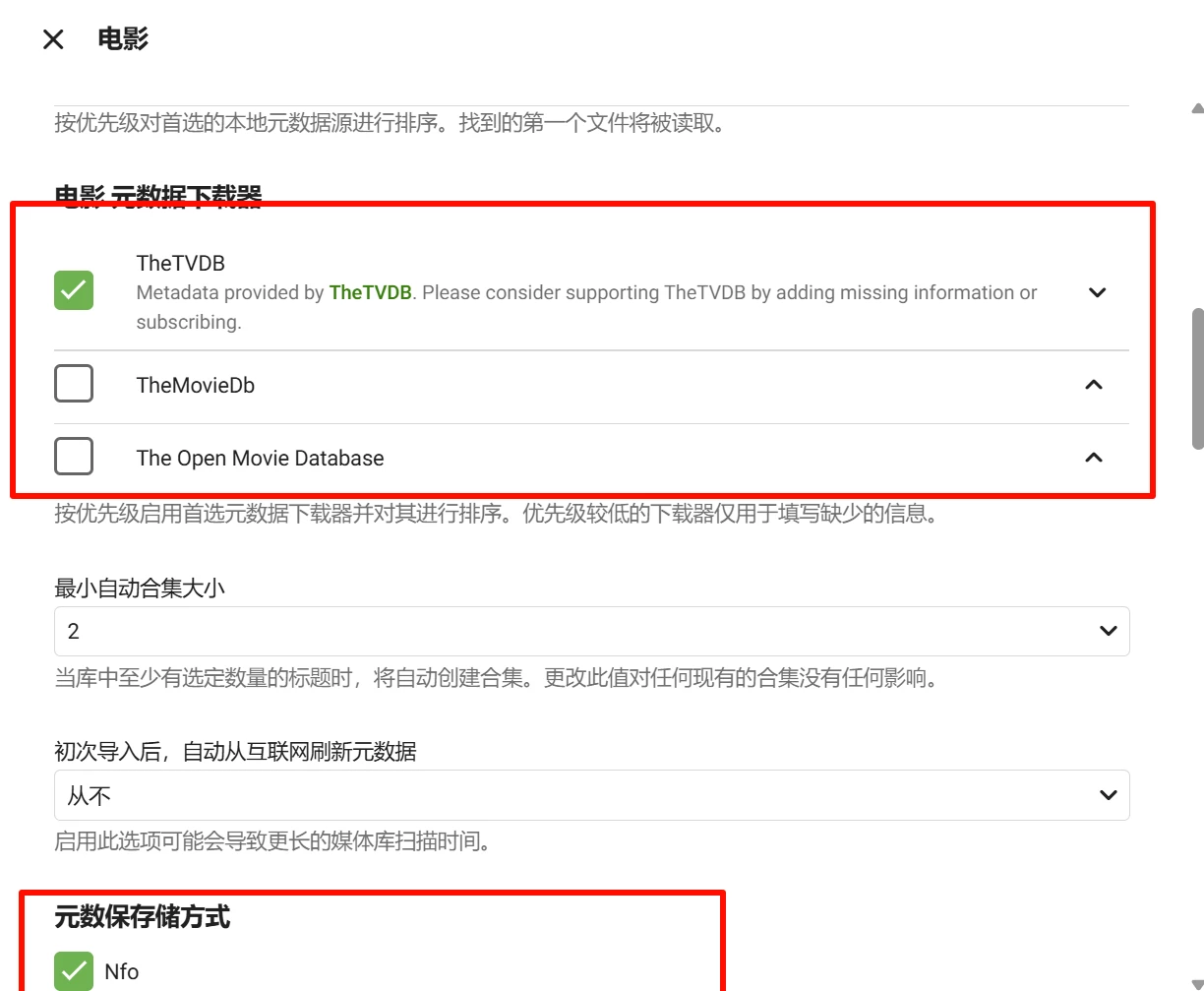The width and height of the screenshot is (1204, 991).
Task: Uncheck the TheTVDB metadata downloader
Action: pos(74,290)
